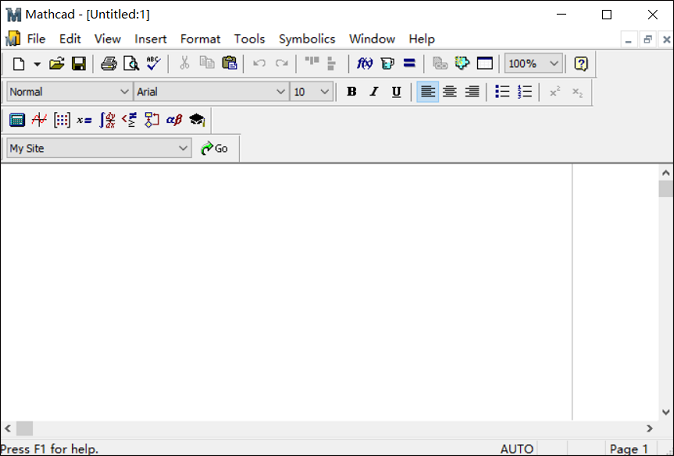Viewport: 674px width, 456px height.
Task: Open the Programming toolbar
Action: pos(152,120)
